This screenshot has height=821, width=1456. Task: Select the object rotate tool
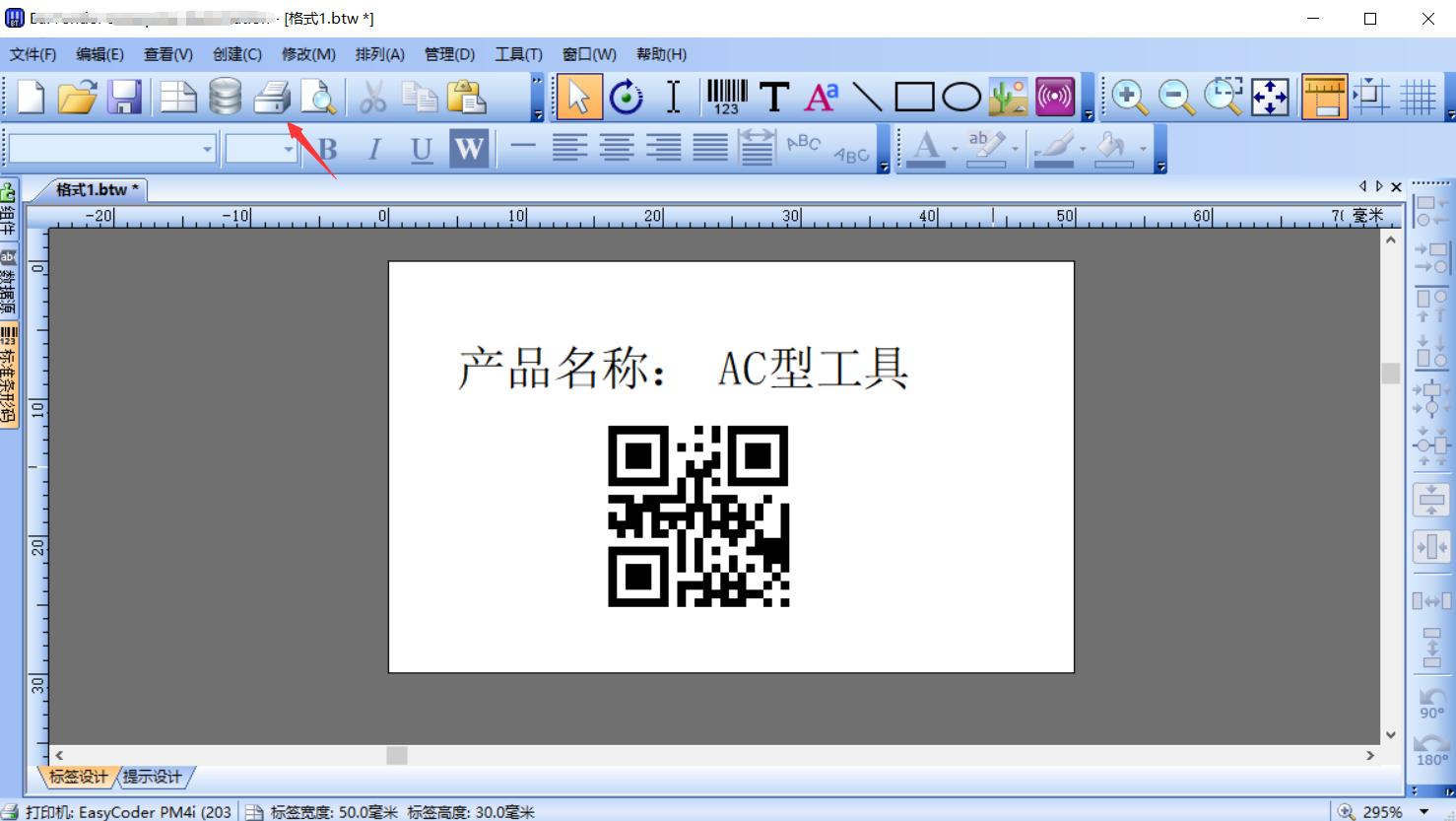pyautogui.click(x=628, y=96)
